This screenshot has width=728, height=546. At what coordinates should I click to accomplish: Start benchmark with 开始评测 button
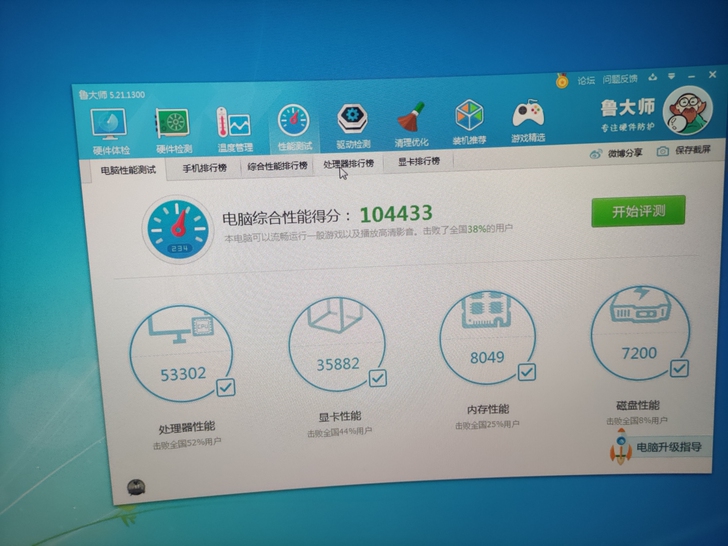coord(638,211)
